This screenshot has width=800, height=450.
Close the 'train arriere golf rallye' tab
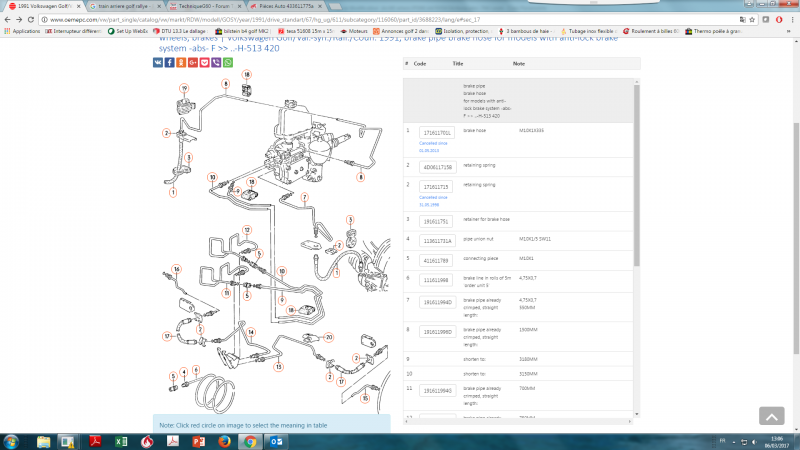pyautogui.click(x=159, y=6)
